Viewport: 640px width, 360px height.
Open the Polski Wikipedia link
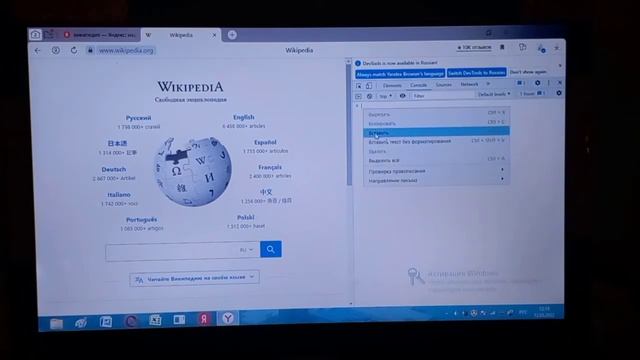point(245,218)
